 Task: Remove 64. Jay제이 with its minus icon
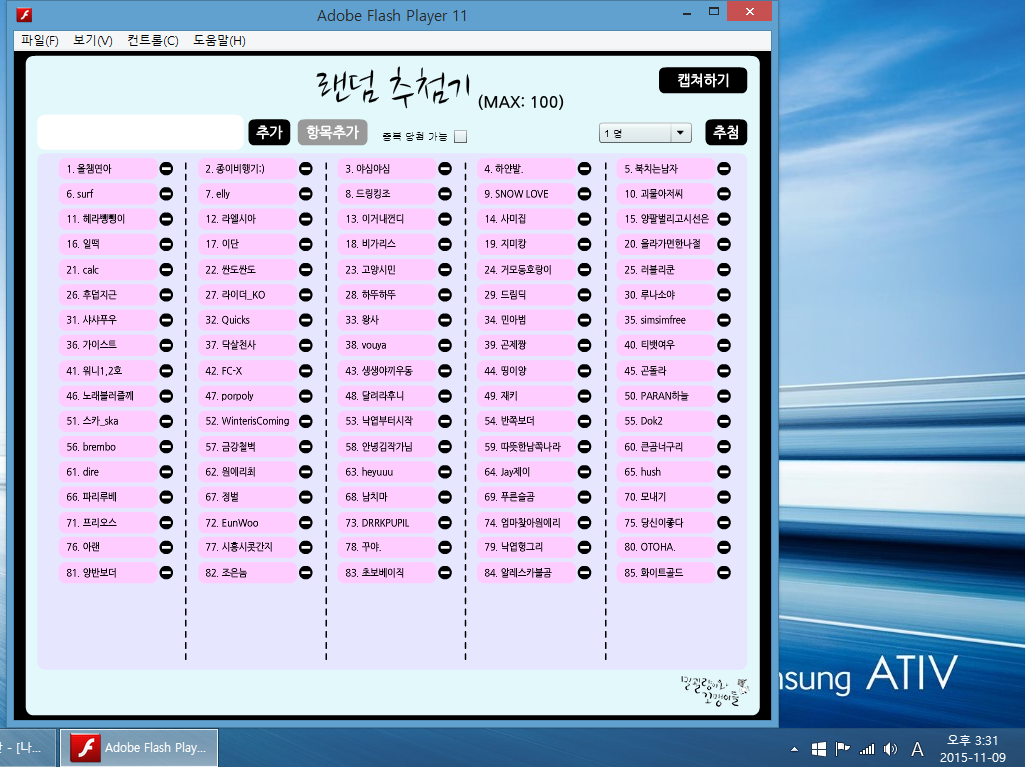click(584, 471)
